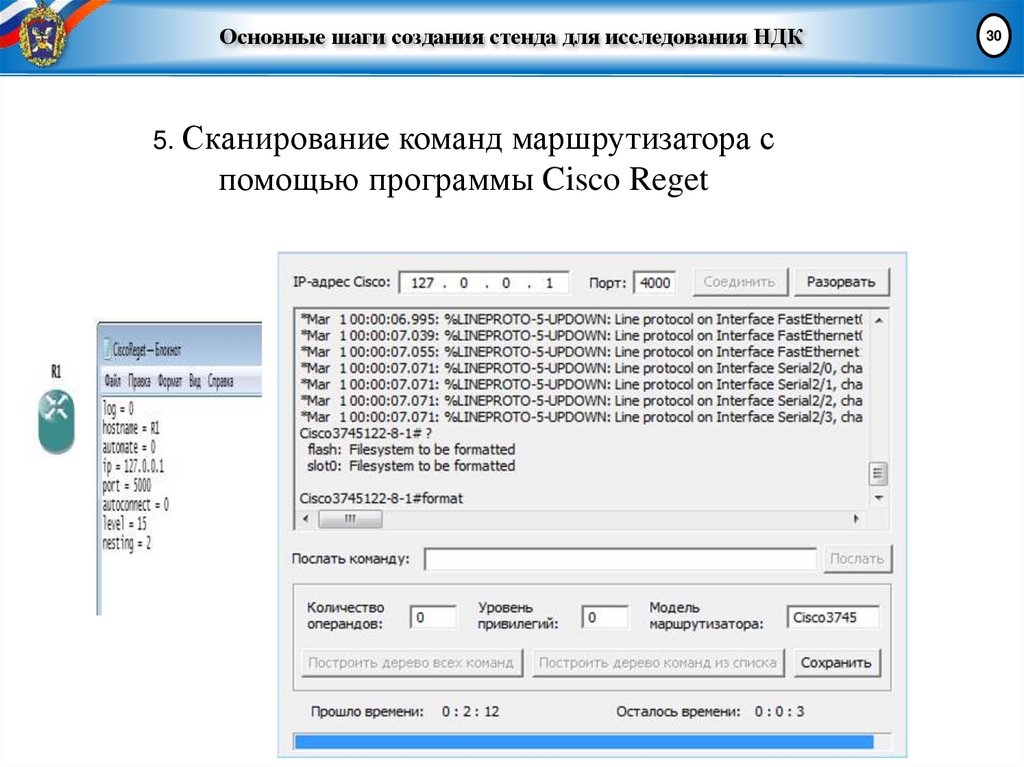Open the Правка menu in Notepad
The height and width of the screenshot is (767, 1024).
140,381
